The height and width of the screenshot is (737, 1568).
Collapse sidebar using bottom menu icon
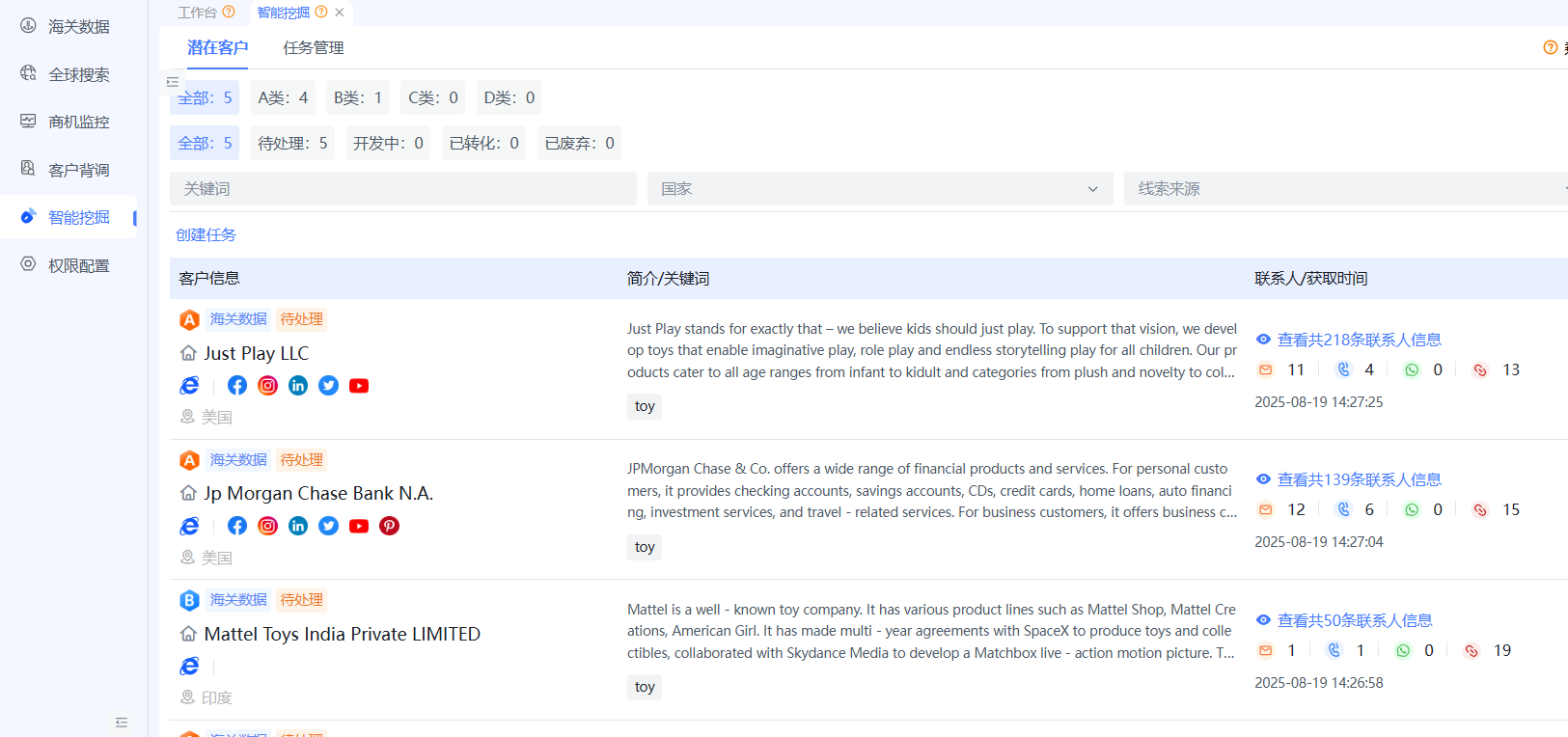[122, 723]
